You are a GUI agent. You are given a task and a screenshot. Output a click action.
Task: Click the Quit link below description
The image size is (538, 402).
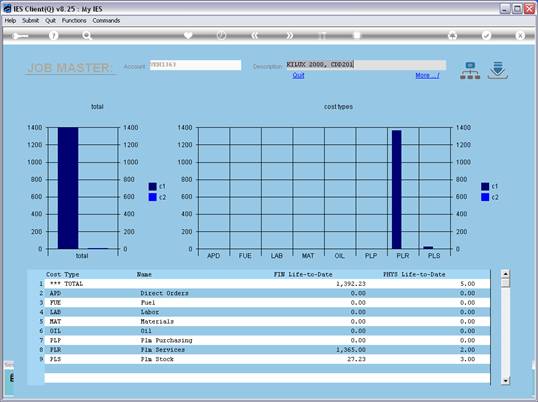click(x=298, y=75)
